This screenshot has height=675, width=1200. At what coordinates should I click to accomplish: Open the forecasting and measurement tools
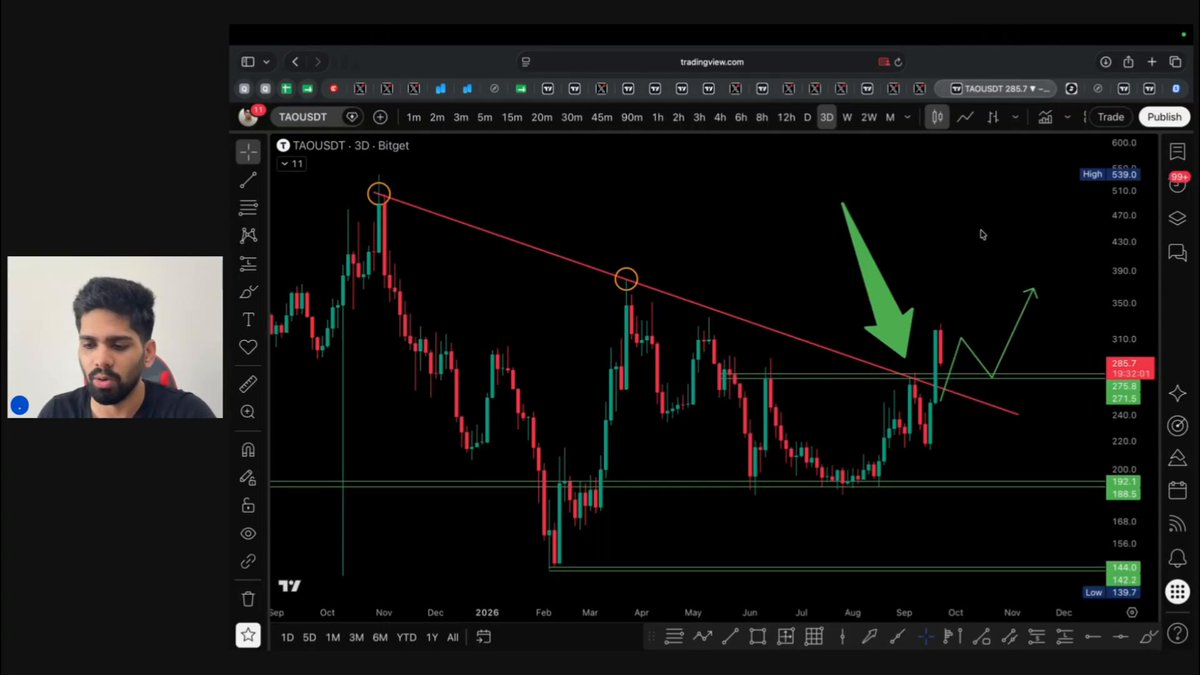click(248, 264)
